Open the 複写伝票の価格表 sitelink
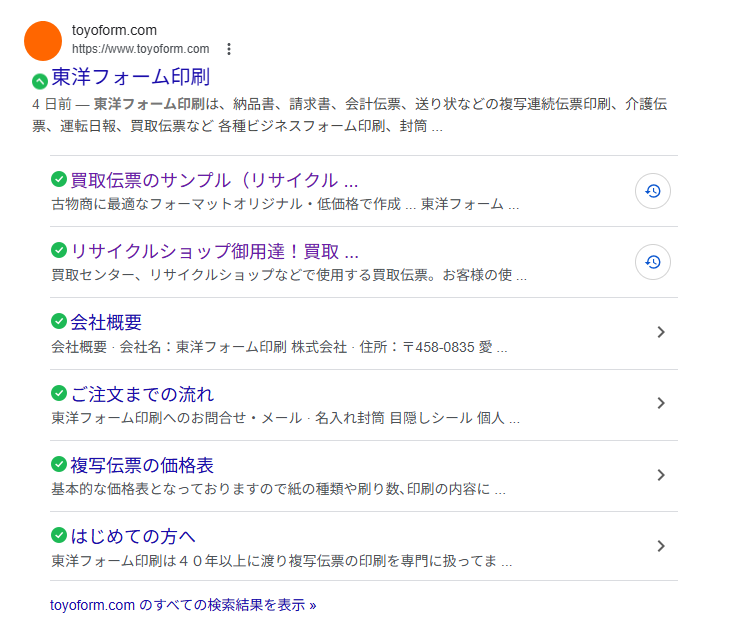Viewport: 731px width, 619px height. (x=142, y=465)
